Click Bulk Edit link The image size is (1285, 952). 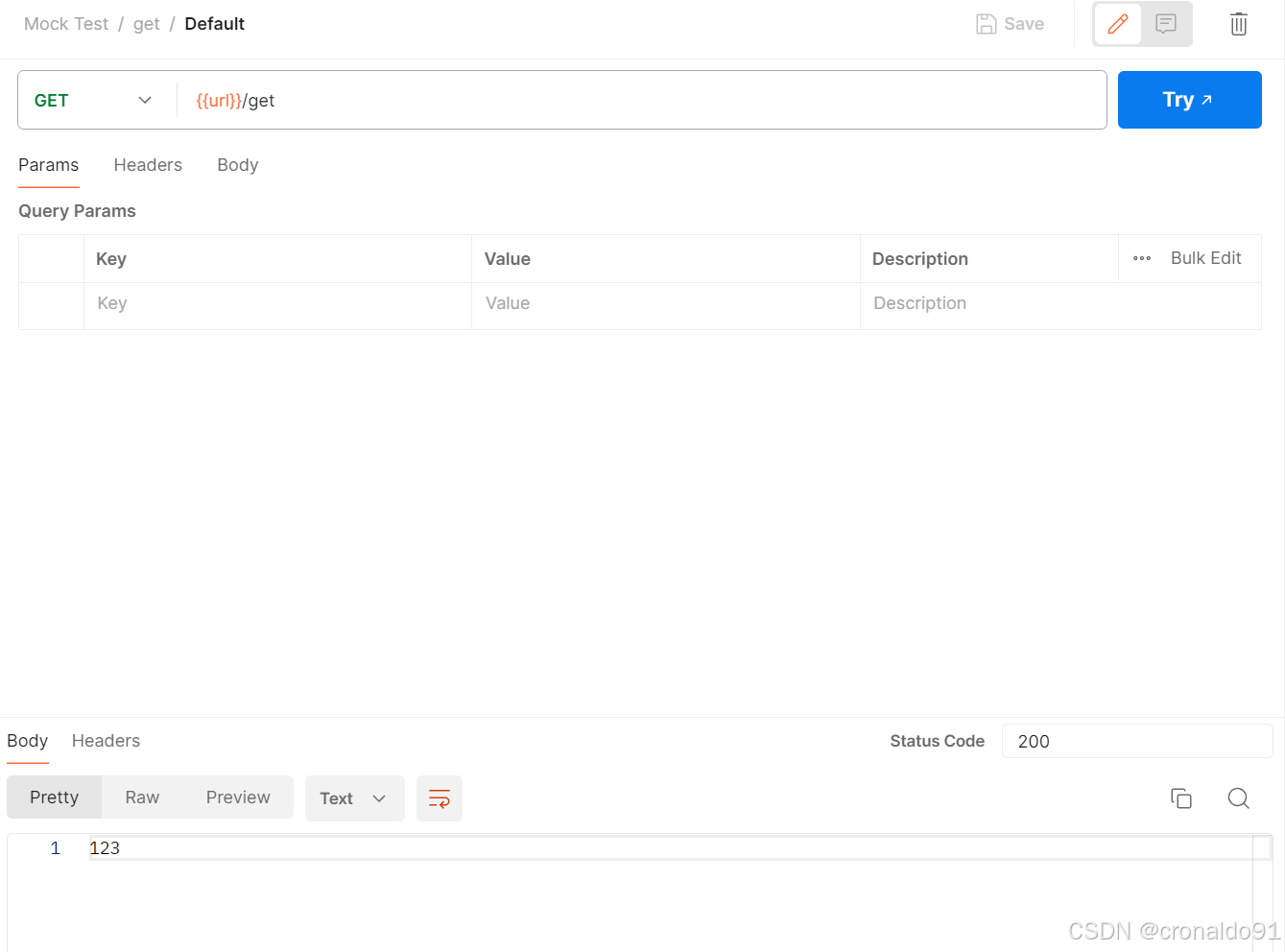click(1205, 258)
